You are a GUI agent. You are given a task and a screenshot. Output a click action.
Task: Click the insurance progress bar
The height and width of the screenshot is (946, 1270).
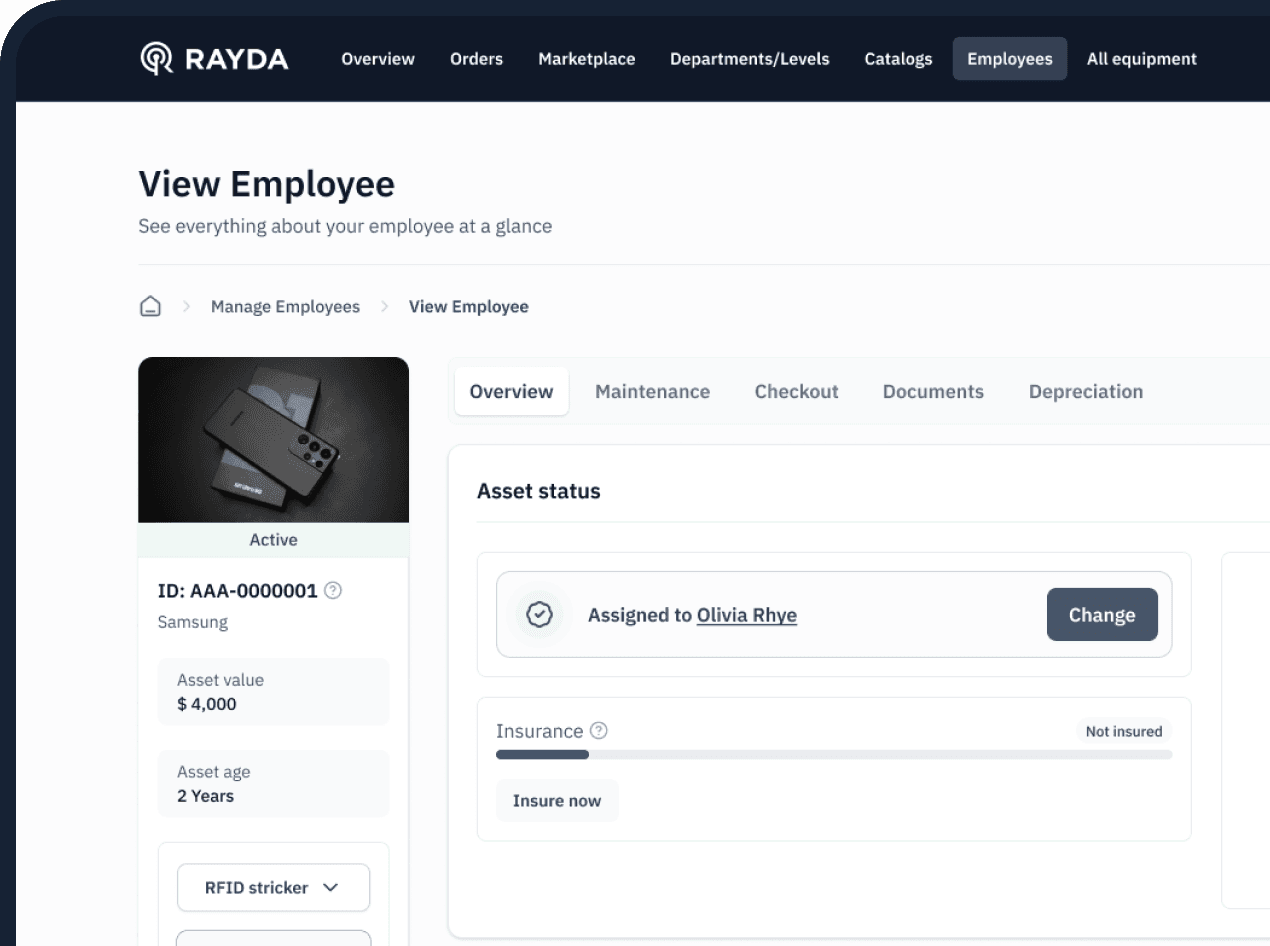(834, 754)
